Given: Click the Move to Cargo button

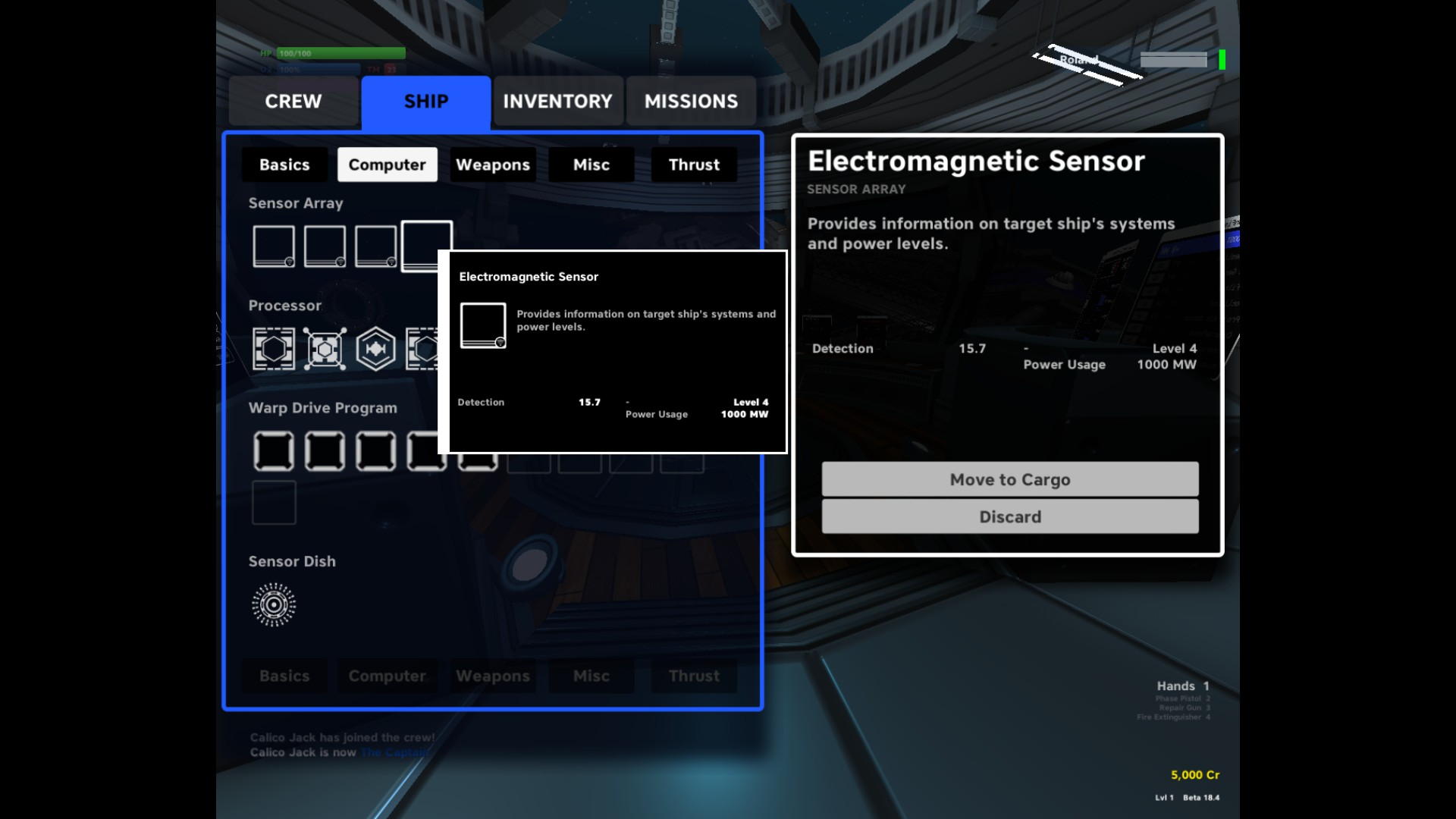Looking at the screenshot, I should pyautogui.click(x=1009, y=479).
